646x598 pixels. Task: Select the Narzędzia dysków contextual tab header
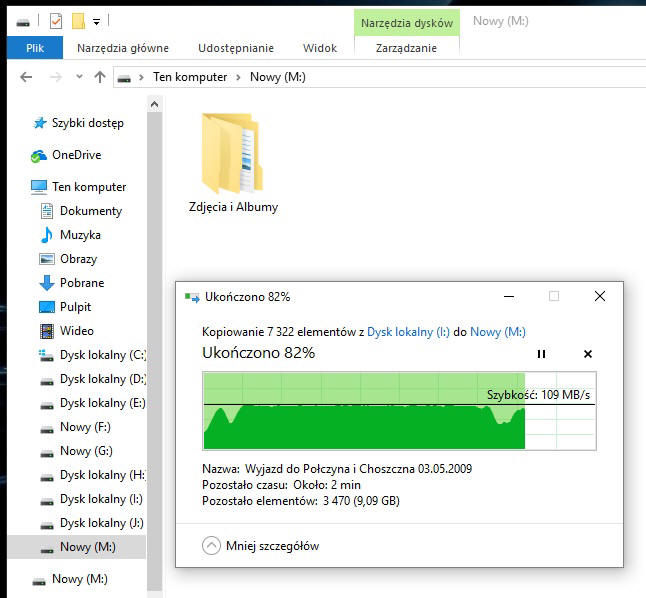(x=407, y=23)
